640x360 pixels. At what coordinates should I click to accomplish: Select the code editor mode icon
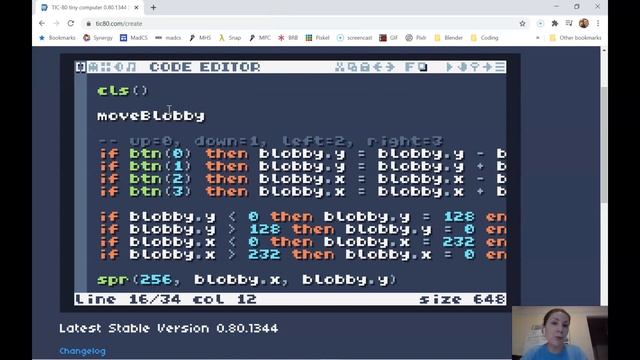(x=81, y=67)
